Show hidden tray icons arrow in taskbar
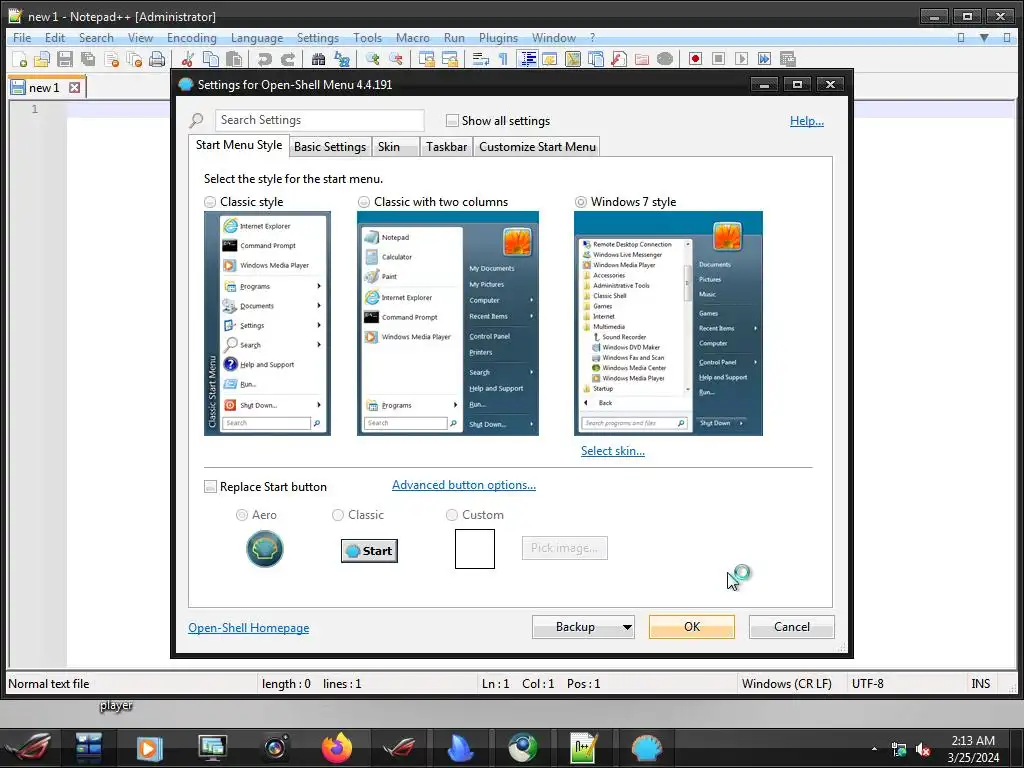This screenshot has height=768, width=1024. coord(874,749)
